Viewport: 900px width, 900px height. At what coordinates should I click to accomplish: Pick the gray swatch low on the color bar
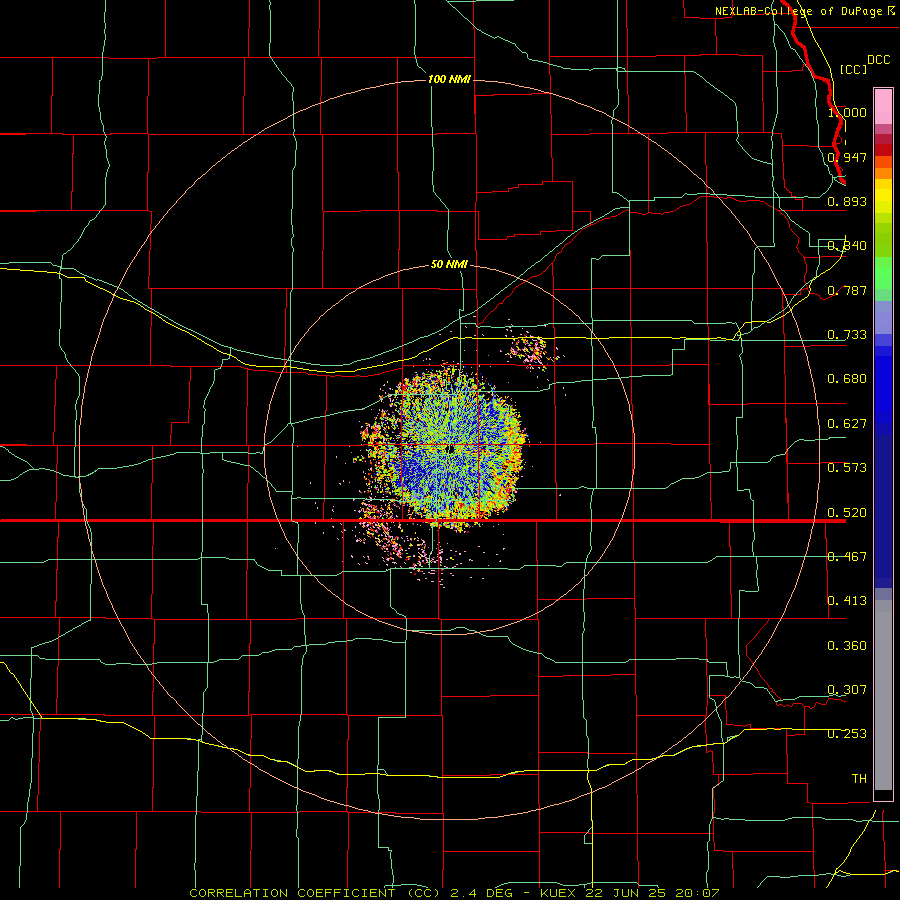(x=883, y=695)
